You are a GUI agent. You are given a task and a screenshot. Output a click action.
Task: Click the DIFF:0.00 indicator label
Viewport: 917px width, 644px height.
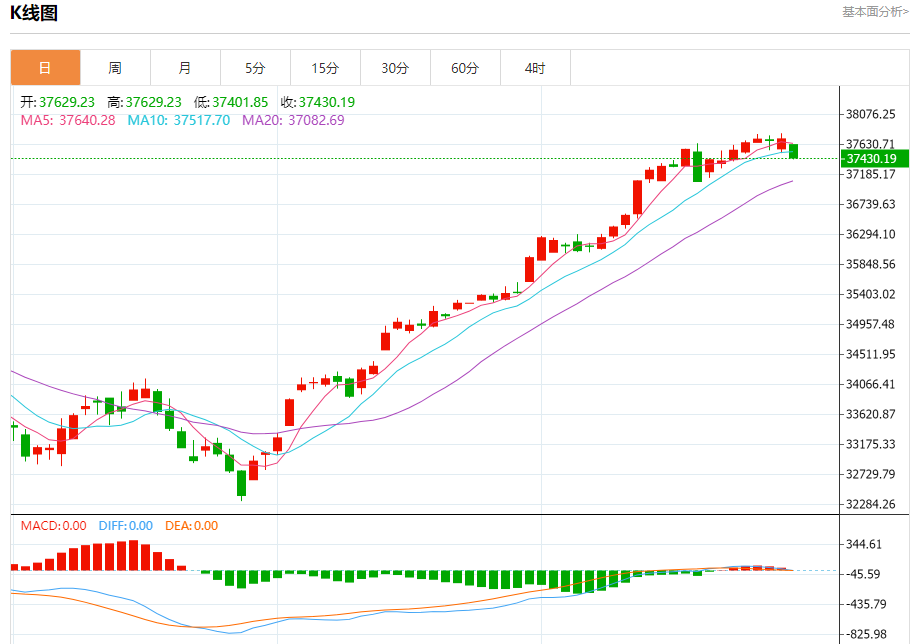[x=126, y=526]
